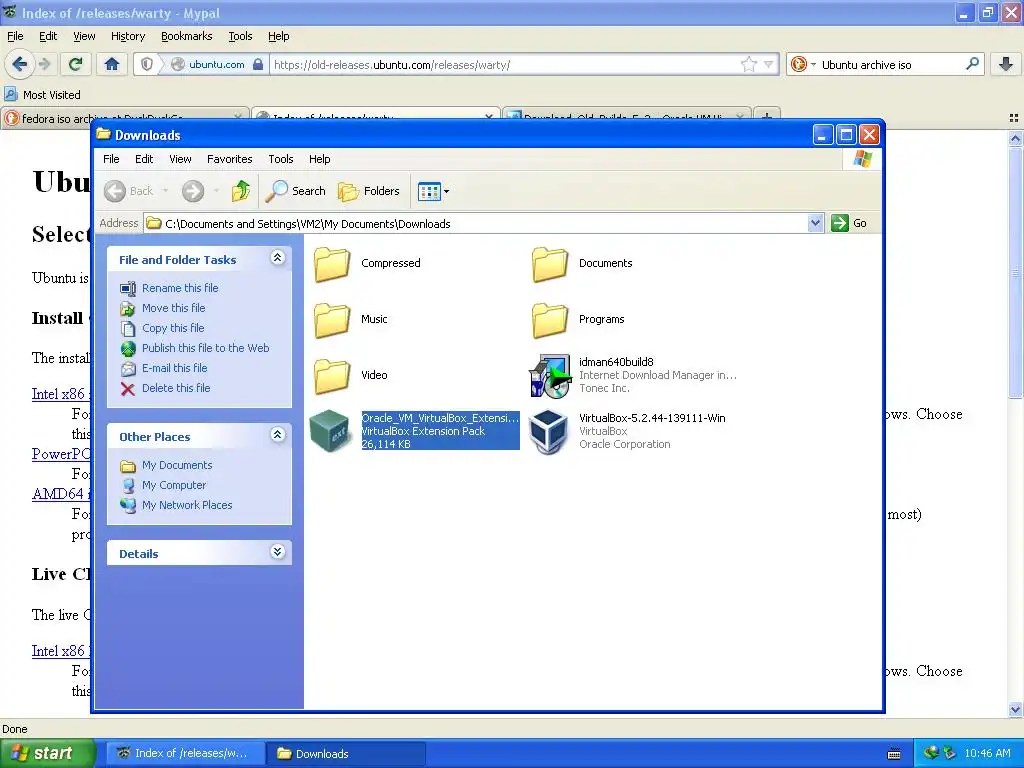Select the Music folder
Viewport: 1024px width, 768px height.
(351, 319)
